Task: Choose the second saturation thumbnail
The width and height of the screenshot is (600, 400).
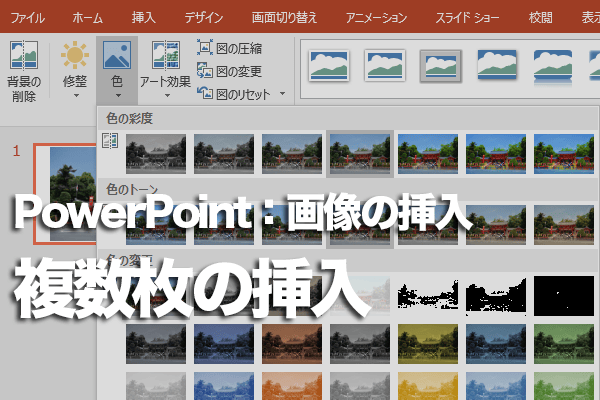Action: coord(224,154)
